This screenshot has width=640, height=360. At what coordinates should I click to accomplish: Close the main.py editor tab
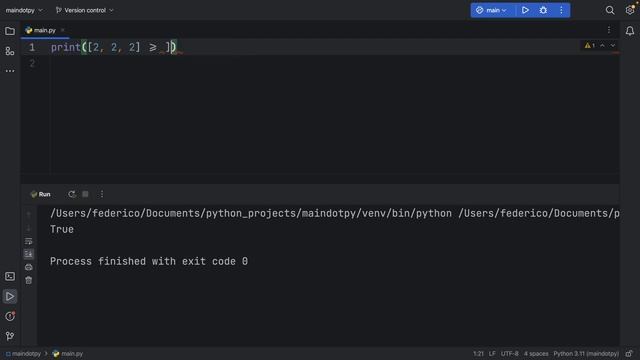(62, 30)
